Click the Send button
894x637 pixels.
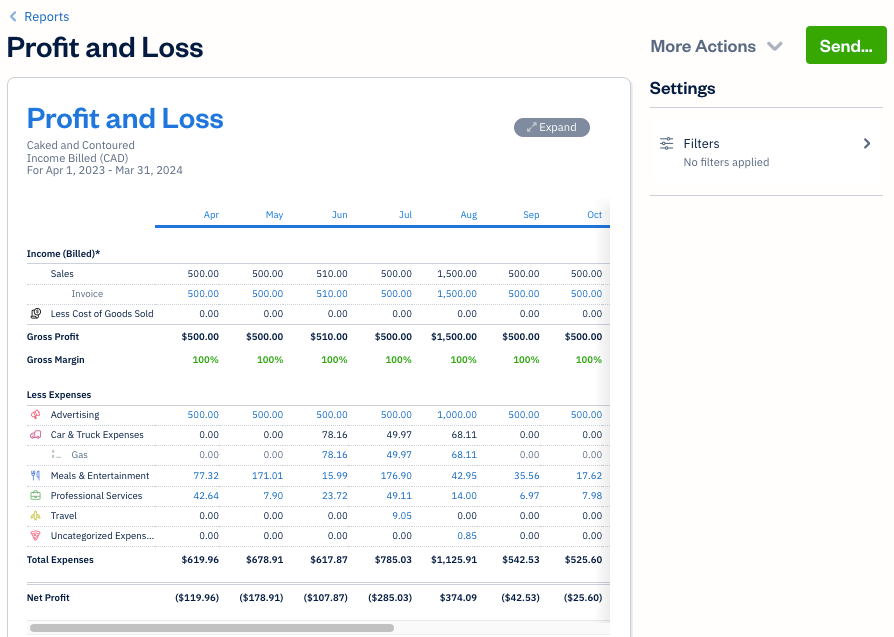click(x=845, y=45)
